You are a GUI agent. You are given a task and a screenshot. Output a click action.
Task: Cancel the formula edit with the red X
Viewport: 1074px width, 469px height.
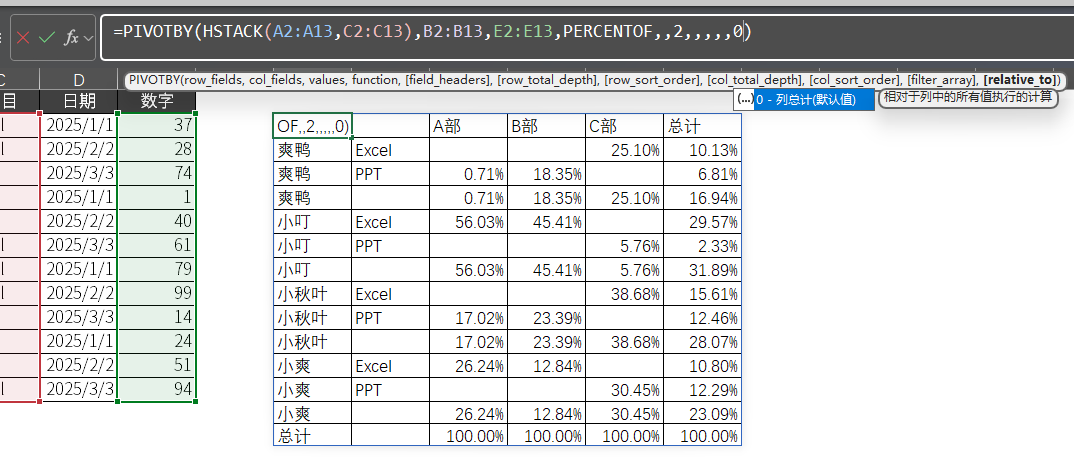click(23, 38)
